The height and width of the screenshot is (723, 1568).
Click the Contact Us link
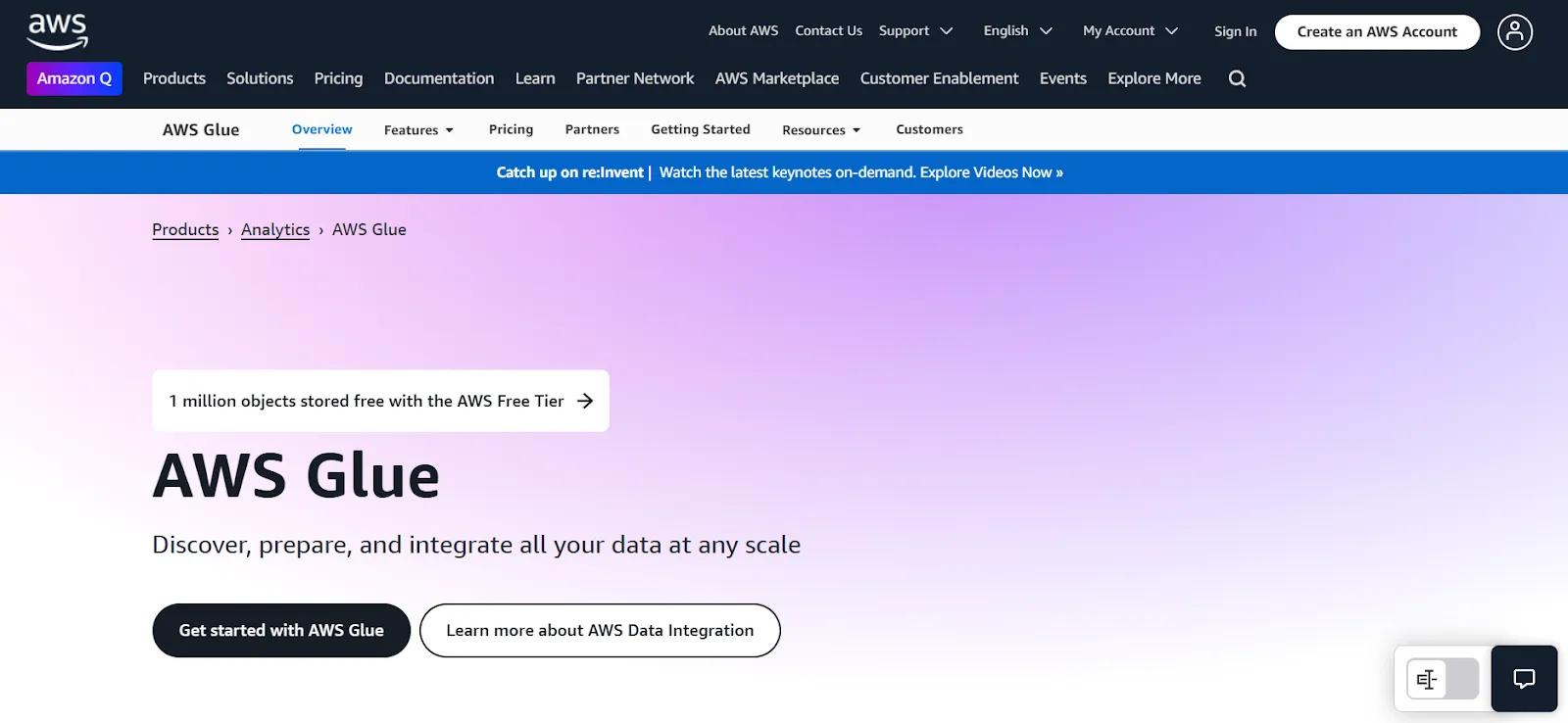coord(828,31)
